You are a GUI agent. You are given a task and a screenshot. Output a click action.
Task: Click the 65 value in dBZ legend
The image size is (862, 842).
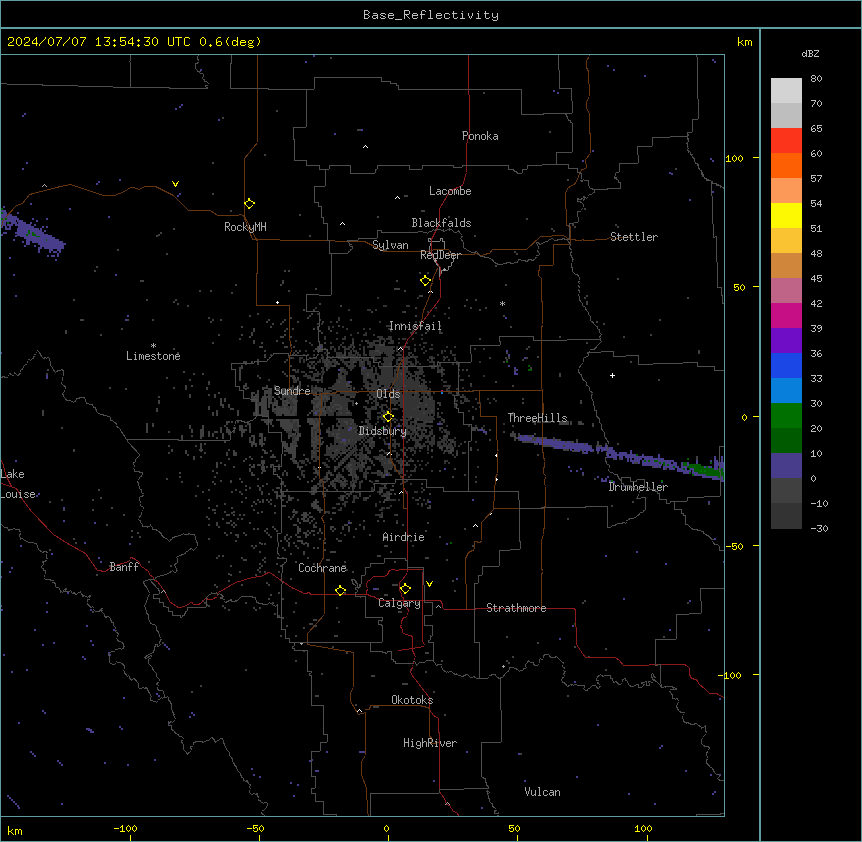[816, 129]
